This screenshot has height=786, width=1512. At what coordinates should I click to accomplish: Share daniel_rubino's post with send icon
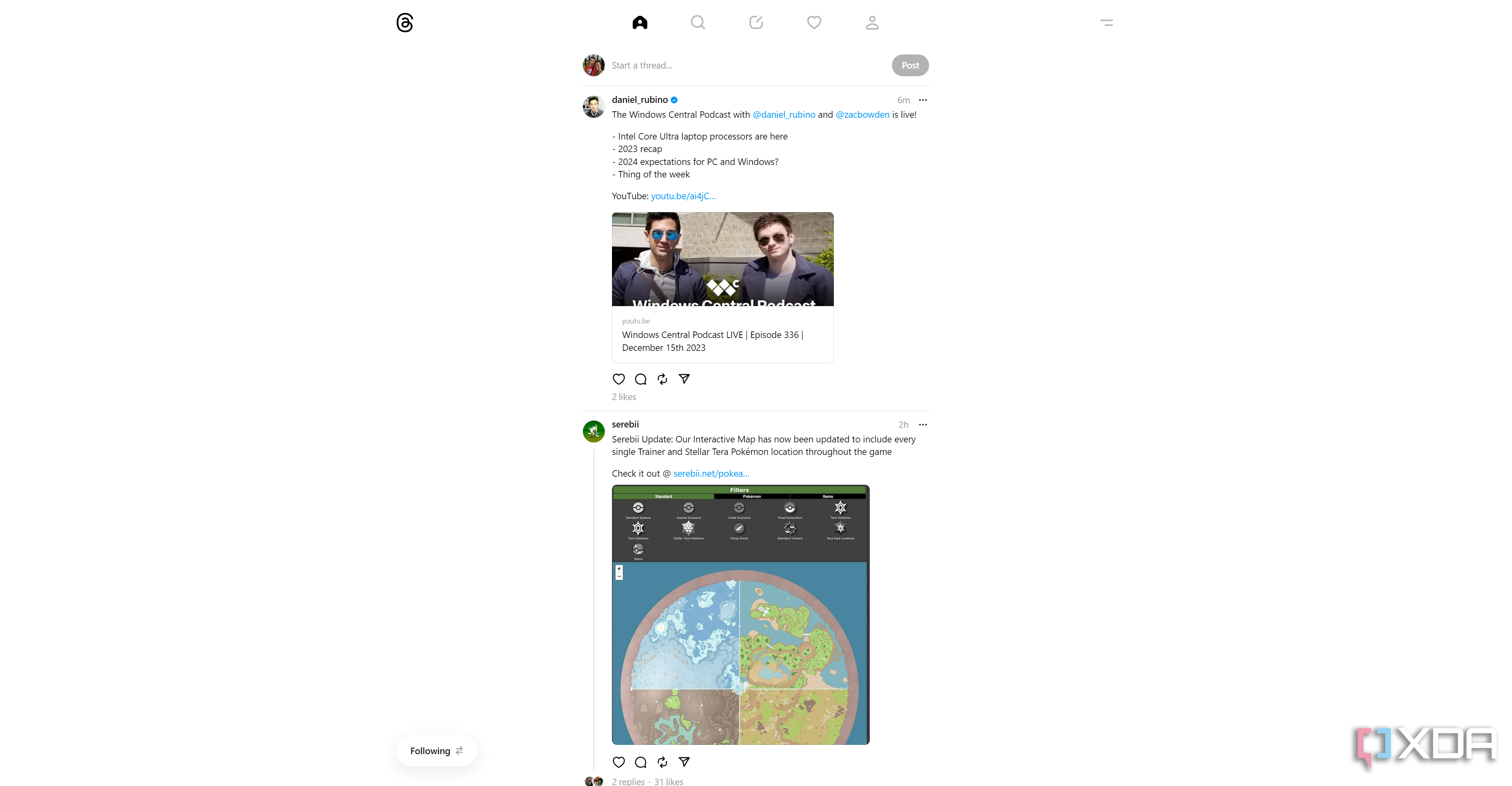684,379
